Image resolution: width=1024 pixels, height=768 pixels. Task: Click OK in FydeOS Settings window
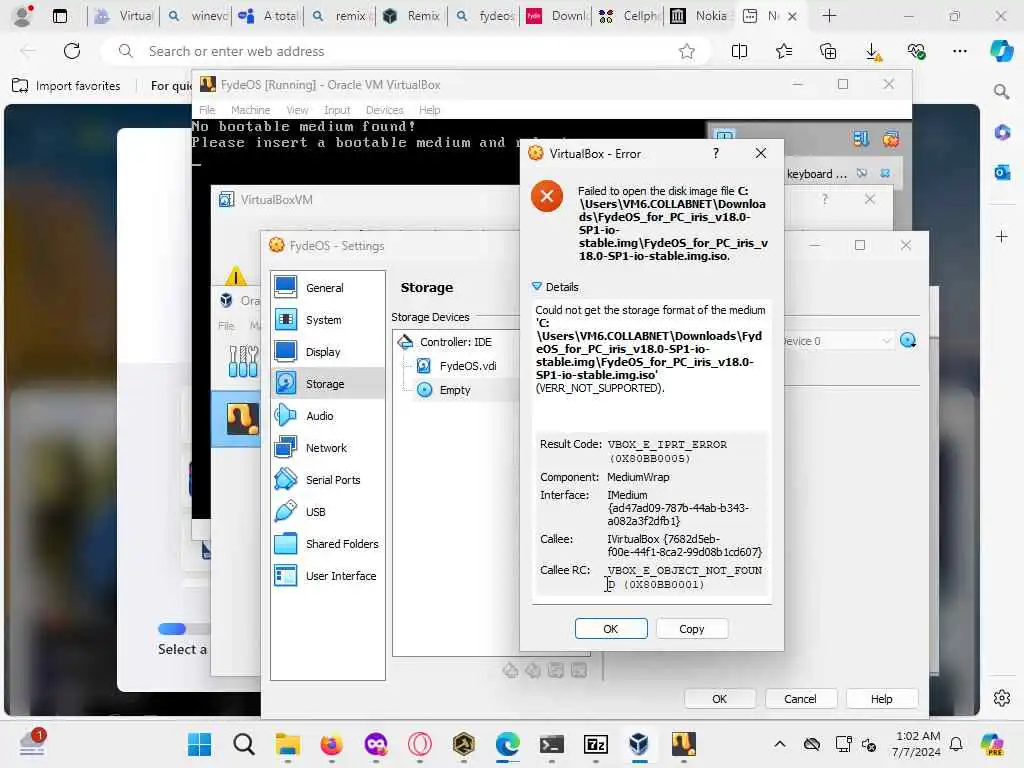(719, 699)
